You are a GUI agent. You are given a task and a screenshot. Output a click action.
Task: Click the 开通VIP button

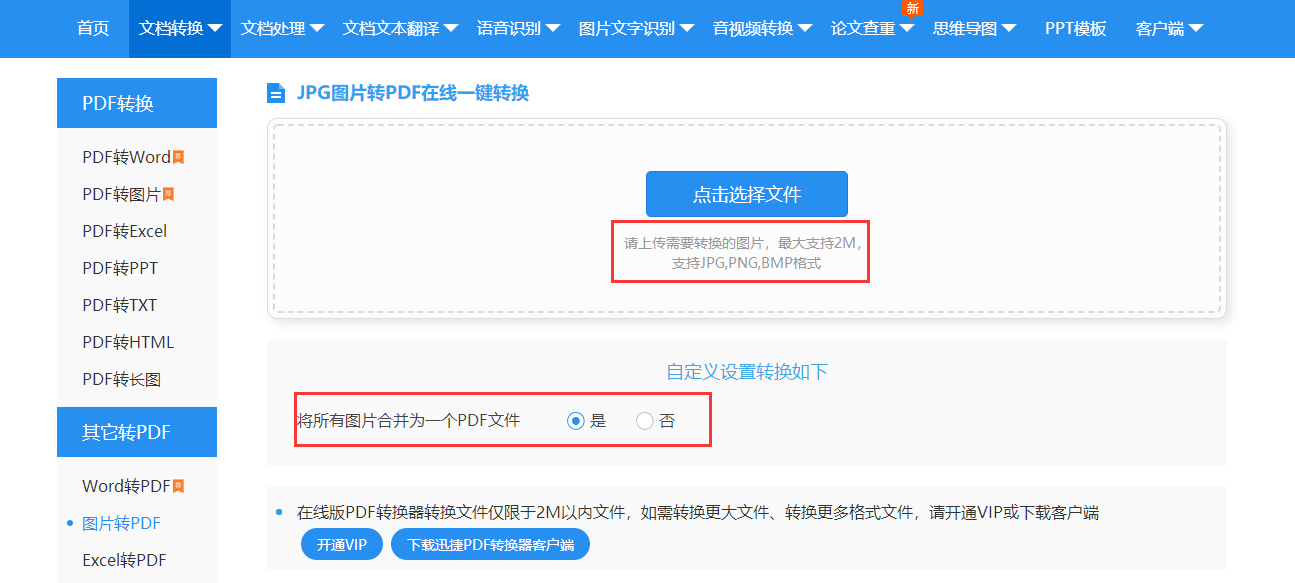coord(342,545)
